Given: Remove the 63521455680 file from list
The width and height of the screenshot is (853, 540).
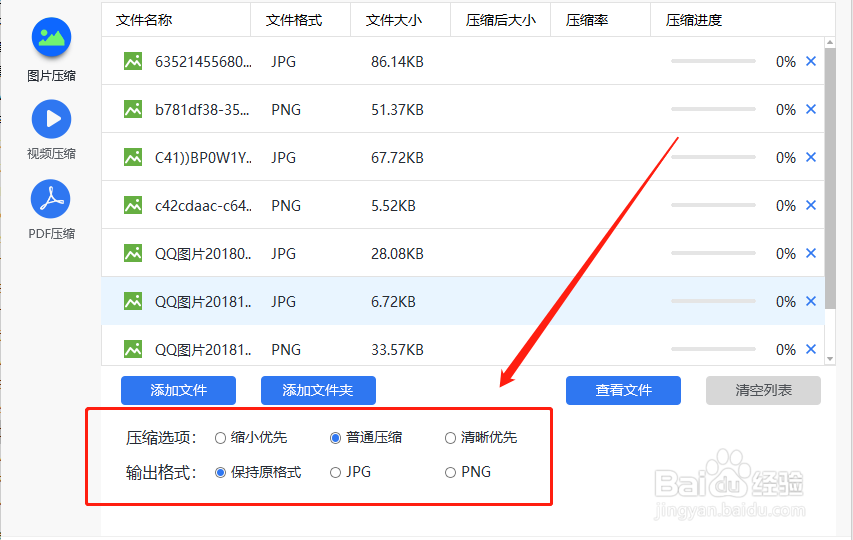Looking at the screenshot, I should click(x=811, y=61).
